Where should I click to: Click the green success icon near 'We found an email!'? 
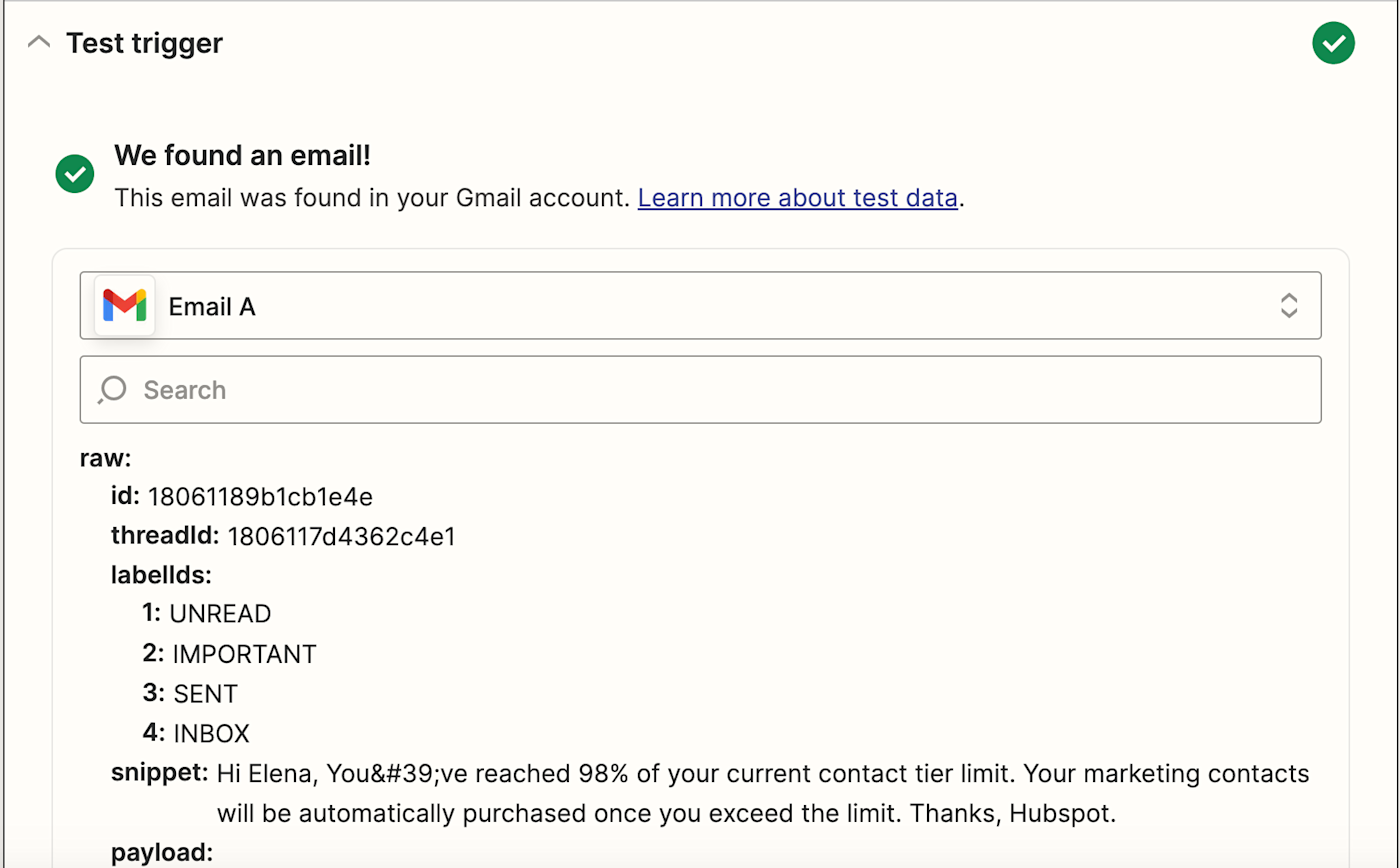coord(75,174)
